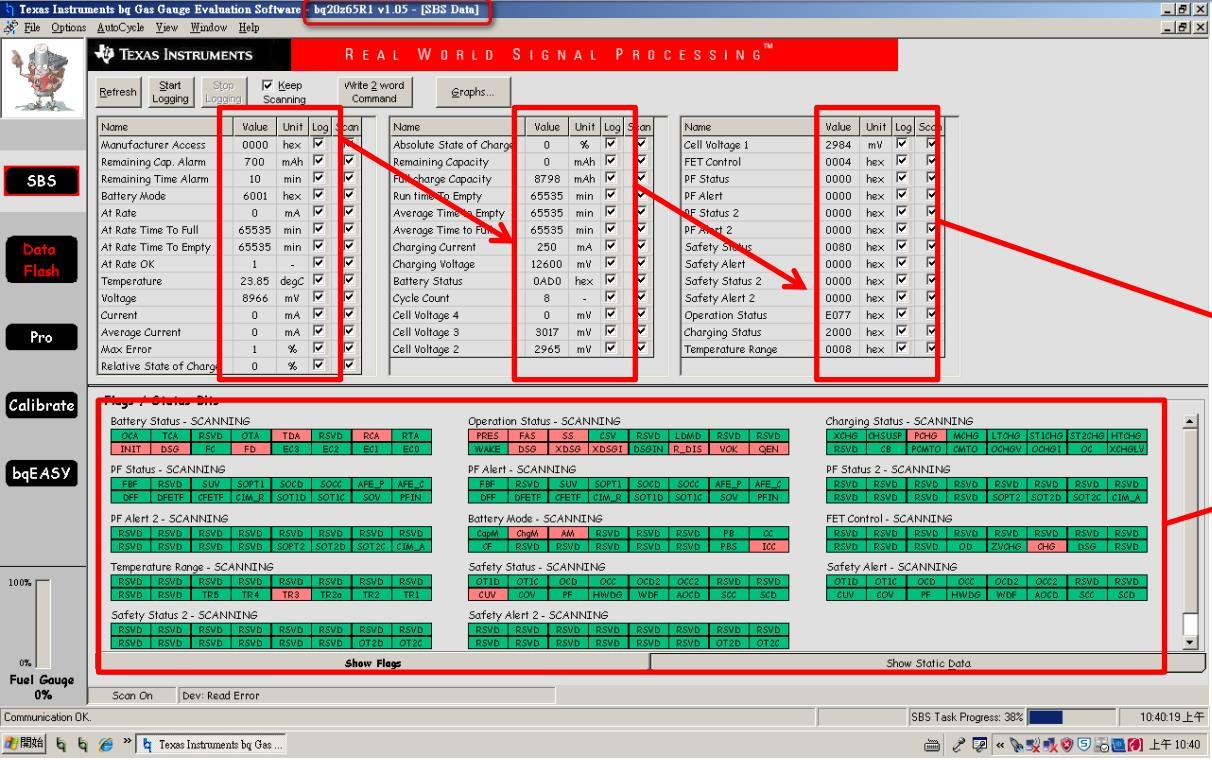Click the CUV flag in Safety Status
Viewport: 1212px width, 760px height.
point(487,594)
